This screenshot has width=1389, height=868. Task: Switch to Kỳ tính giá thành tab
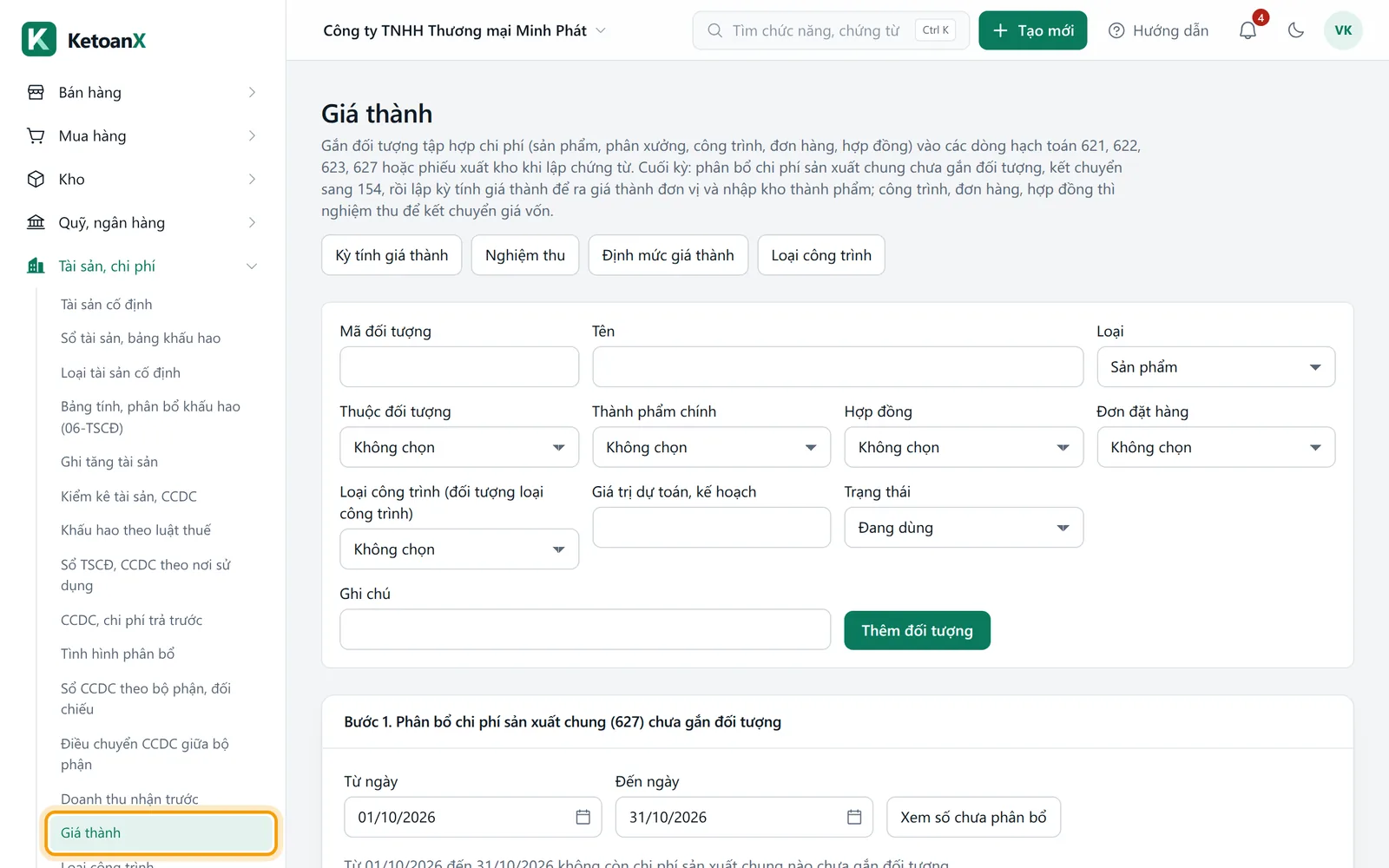392,255
